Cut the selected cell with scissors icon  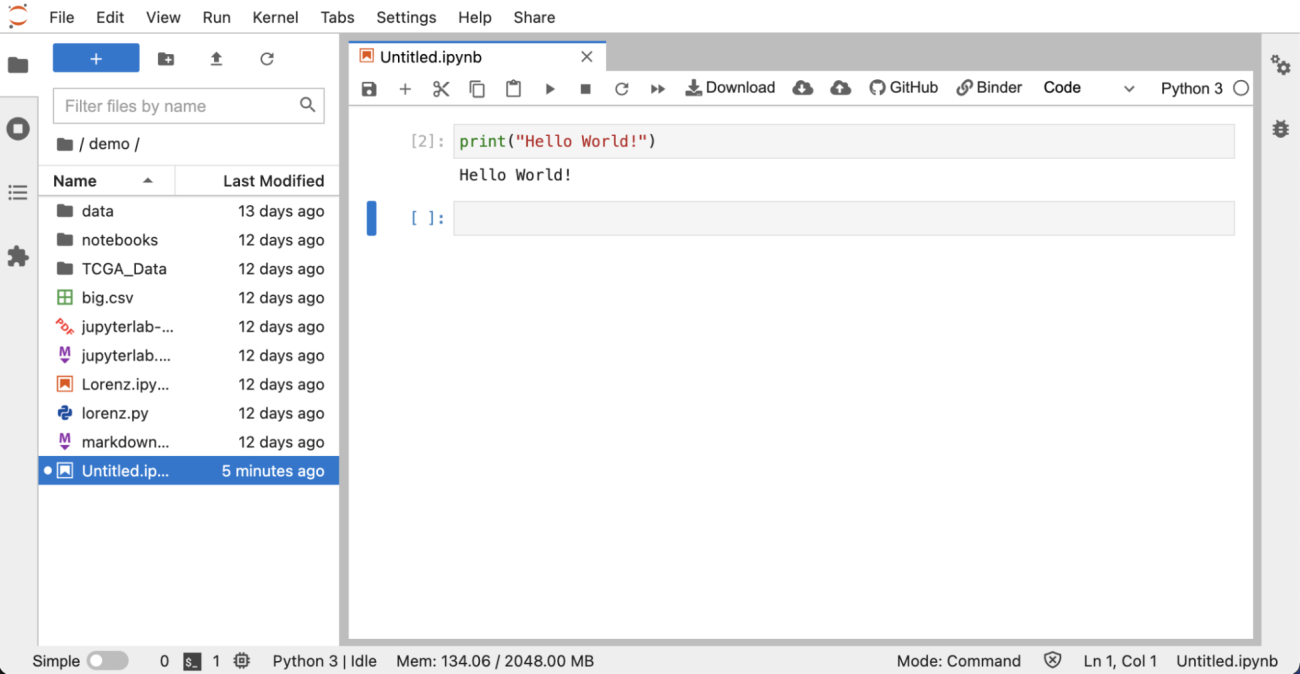[441, 89]
